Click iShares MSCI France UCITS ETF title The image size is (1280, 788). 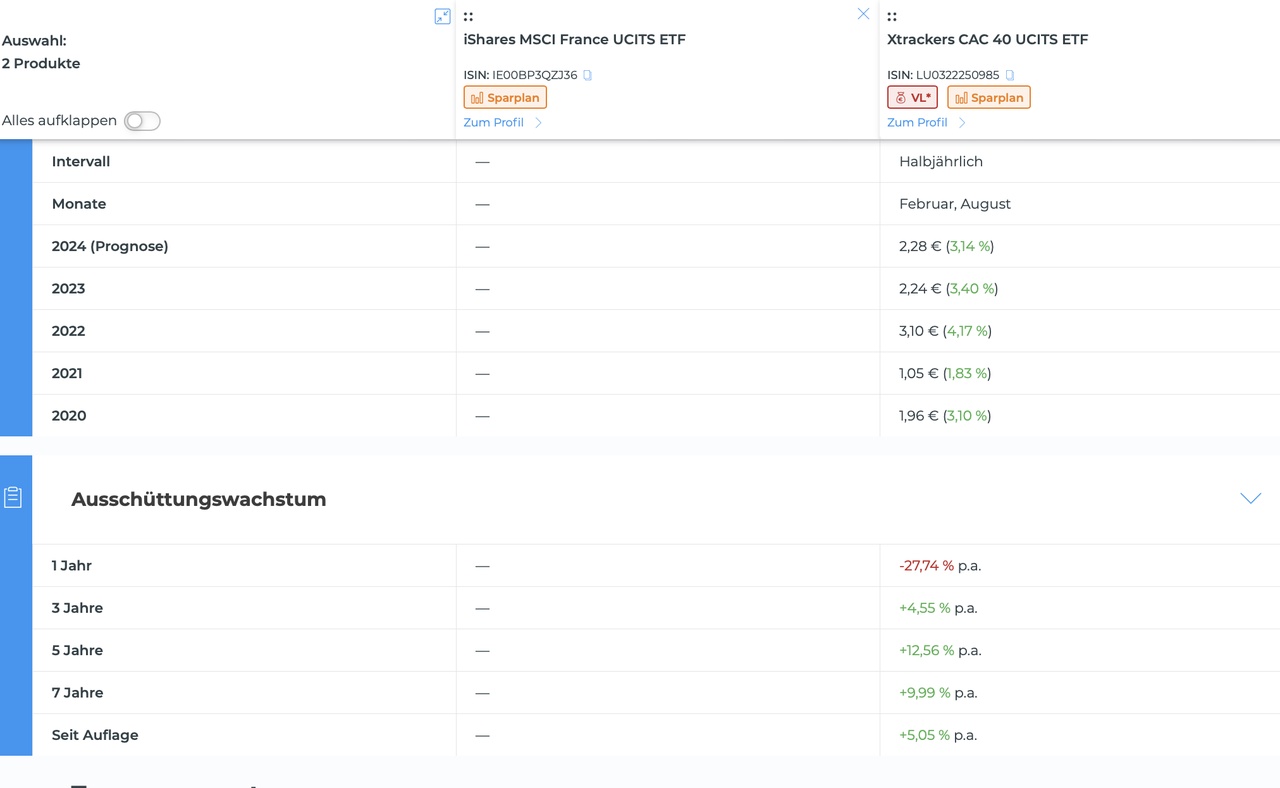pos(575,40)
